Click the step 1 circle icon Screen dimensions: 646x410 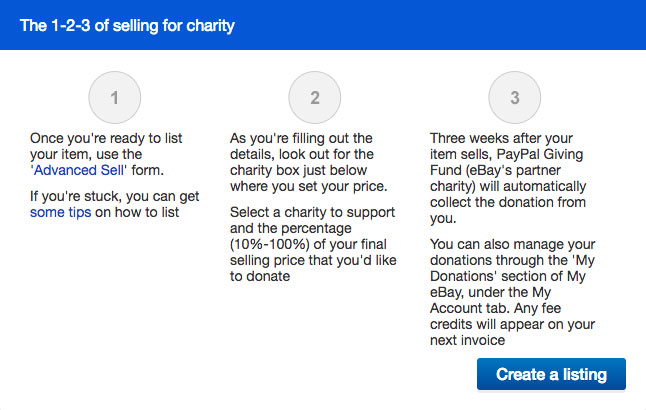115,98
